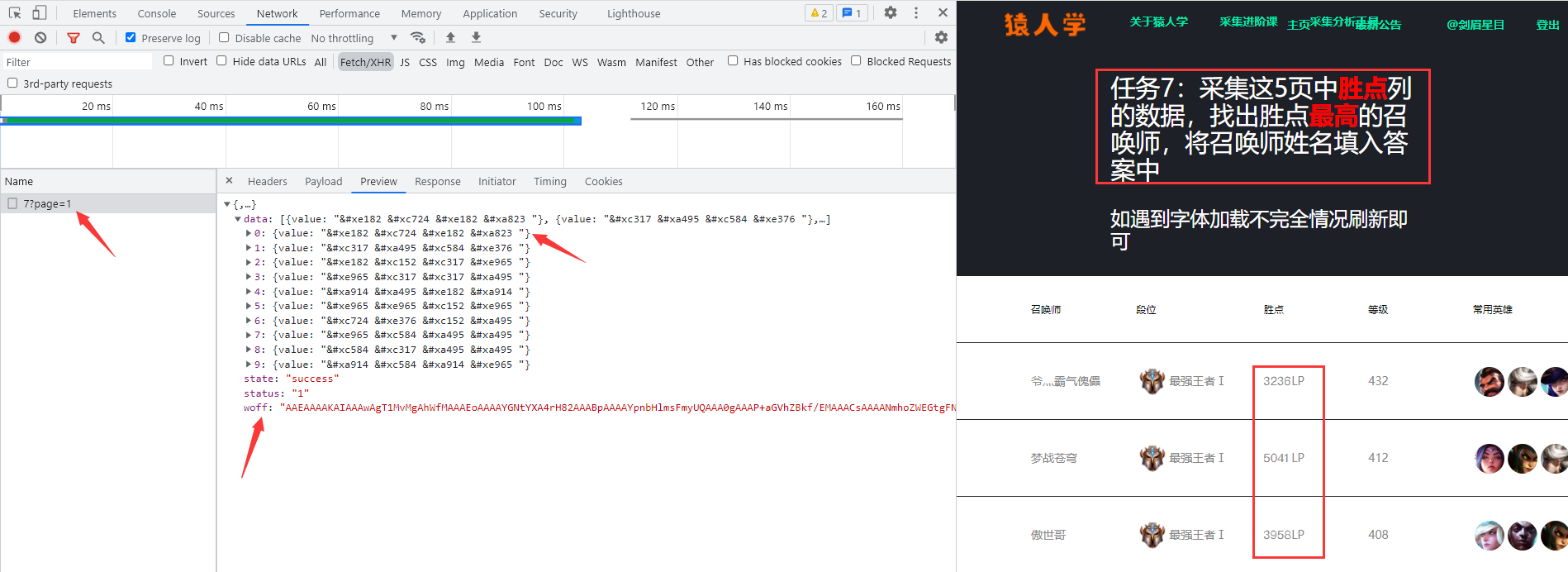Viewport: 1568px width, 572px height.
Task: Click the red record network log button
Action: (x=15, y=37)
